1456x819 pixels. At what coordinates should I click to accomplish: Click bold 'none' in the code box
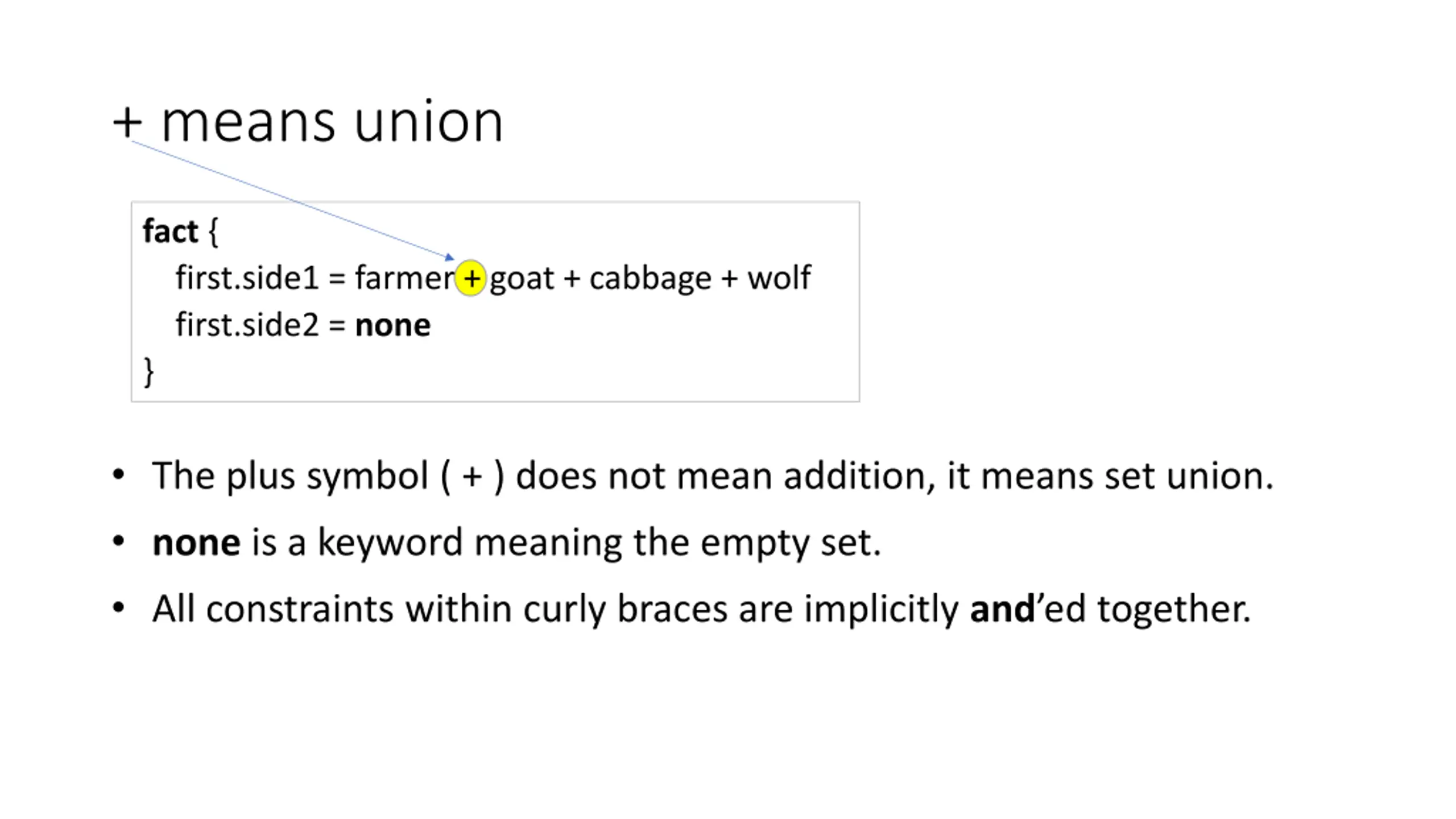click(x=393, y=326)
